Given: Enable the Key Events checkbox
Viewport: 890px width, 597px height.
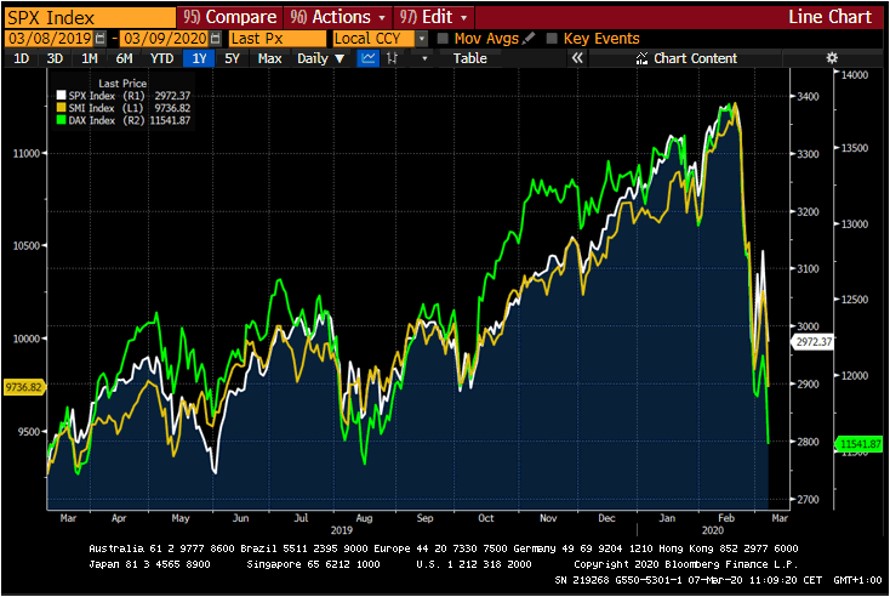Looking at the screenshot, I should (551, 38).
